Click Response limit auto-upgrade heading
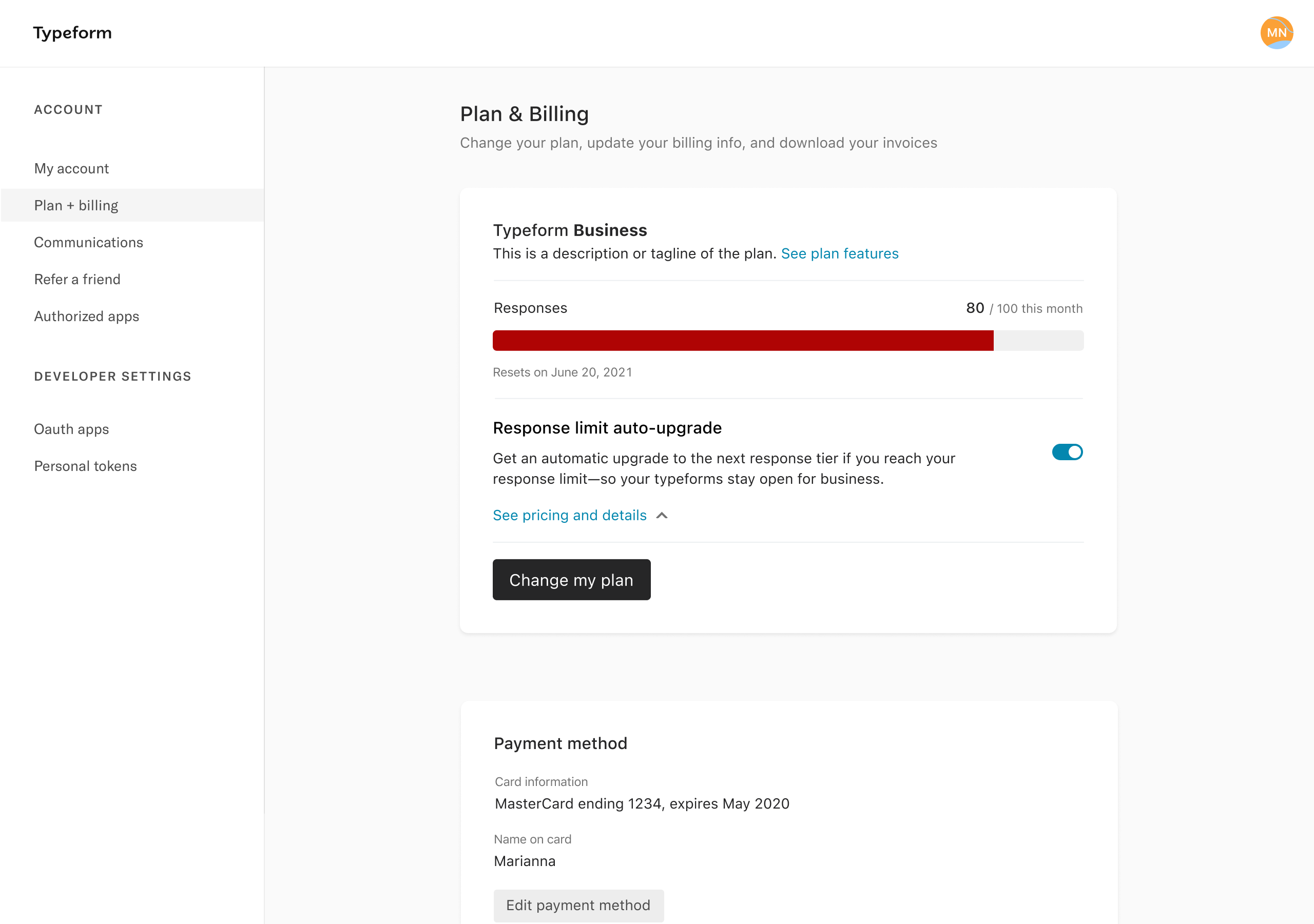The width and height of the screenshot is (1314, 924). pos(607,428)
